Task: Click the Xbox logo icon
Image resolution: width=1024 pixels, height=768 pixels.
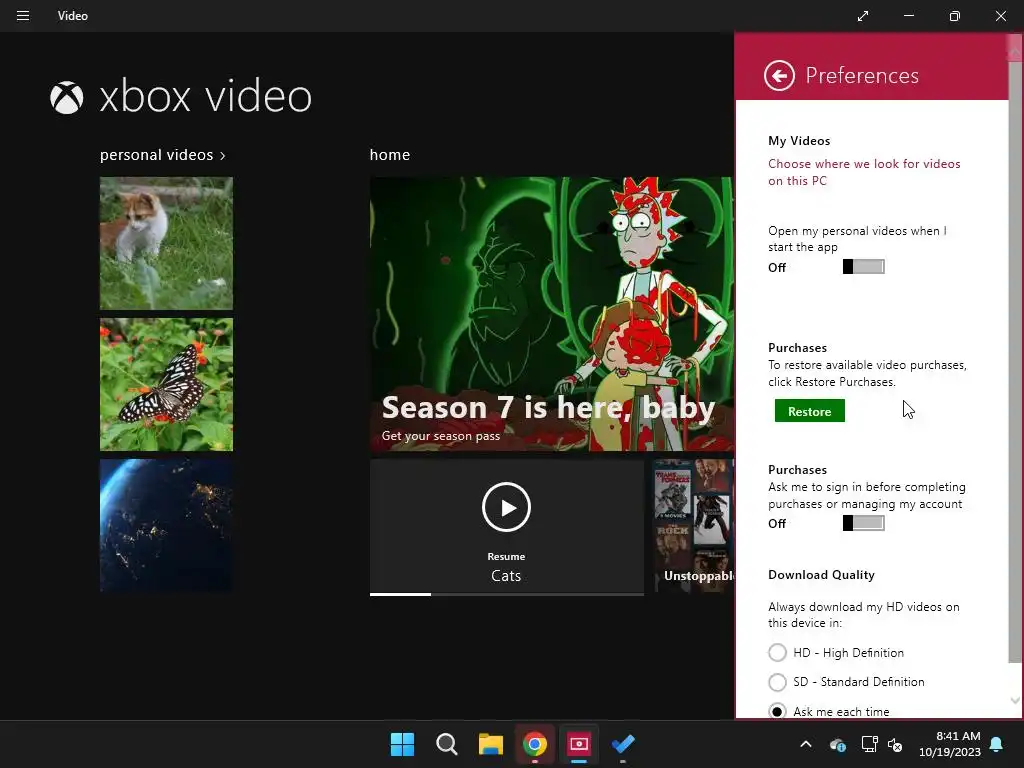Action: click(x=67, y=97)
